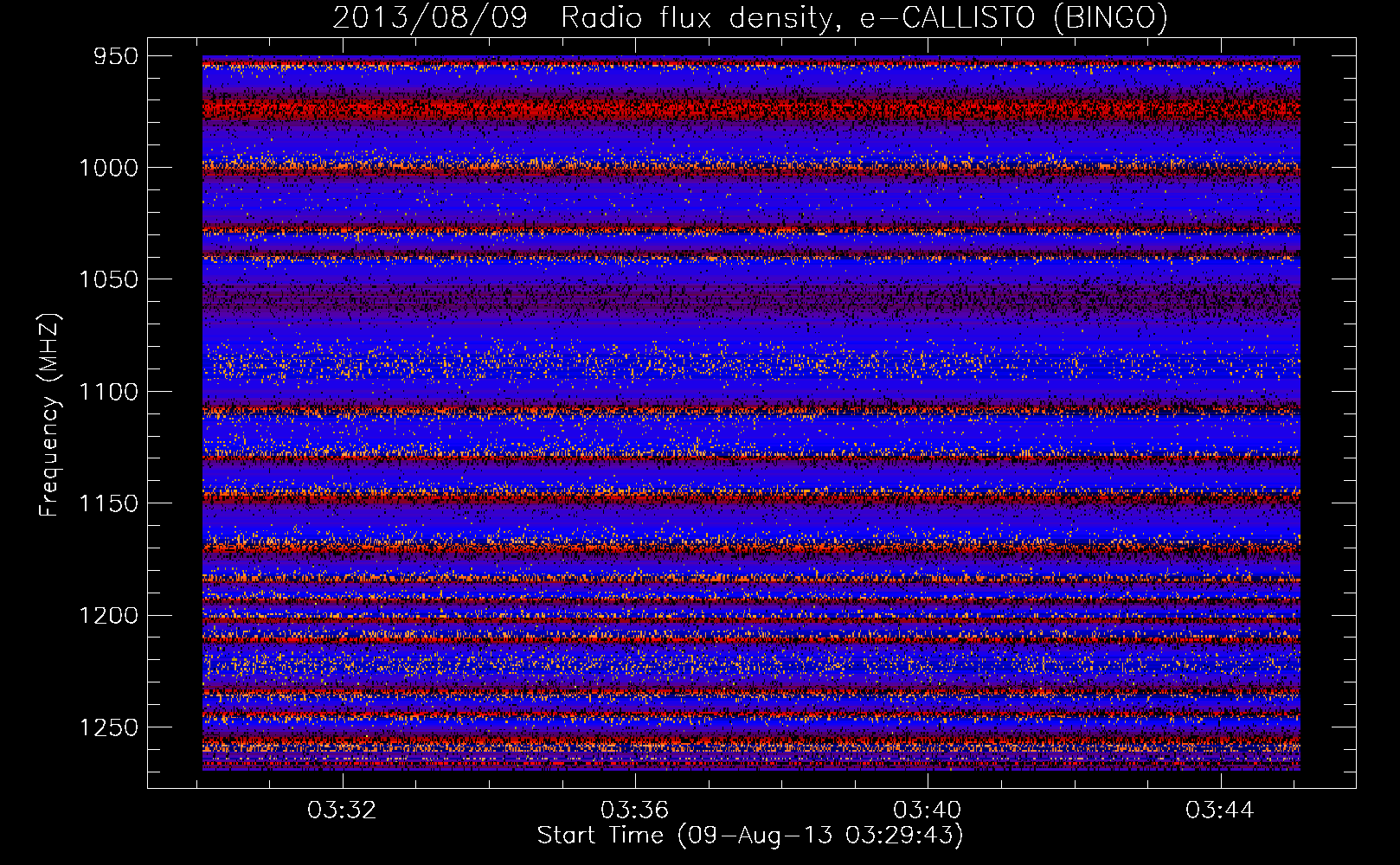The height and width of the screenshot is (865, 1400).
Task: Click the 1100 frequency tick label
Action: 108,392
